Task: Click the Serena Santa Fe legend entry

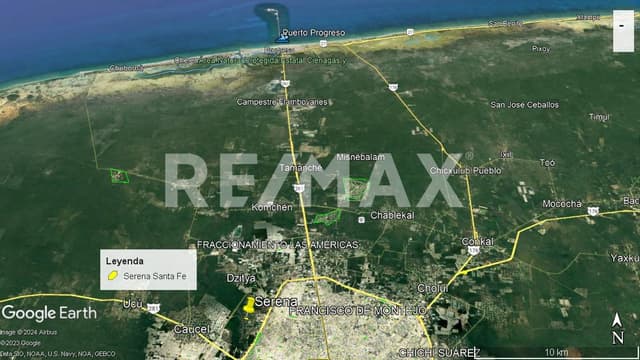Action: click(155, 276)
